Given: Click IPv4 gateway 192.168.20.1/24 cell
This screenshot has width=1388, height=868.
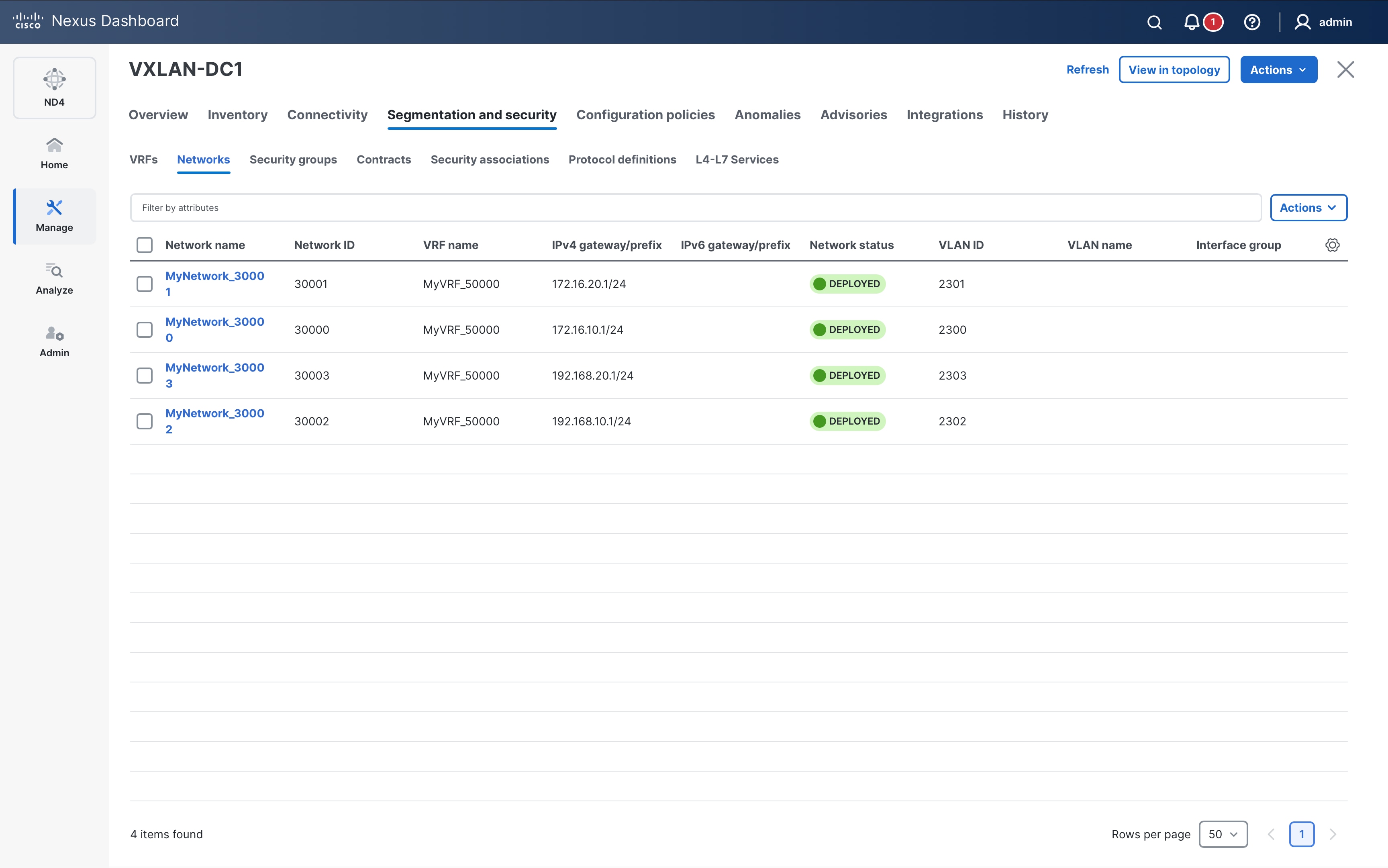Looking at the screenshot, I should 592,376.
